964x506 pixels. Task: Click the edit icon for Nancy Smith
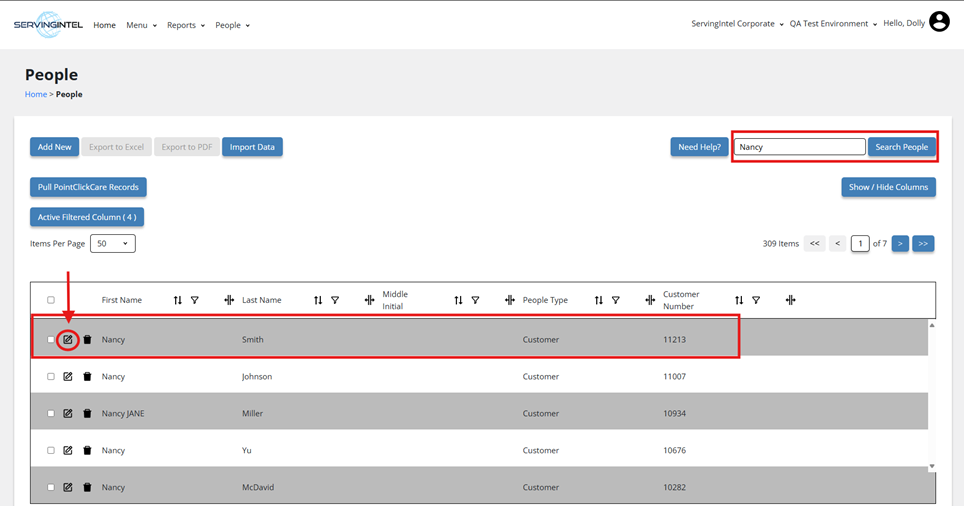pos(68,340)
